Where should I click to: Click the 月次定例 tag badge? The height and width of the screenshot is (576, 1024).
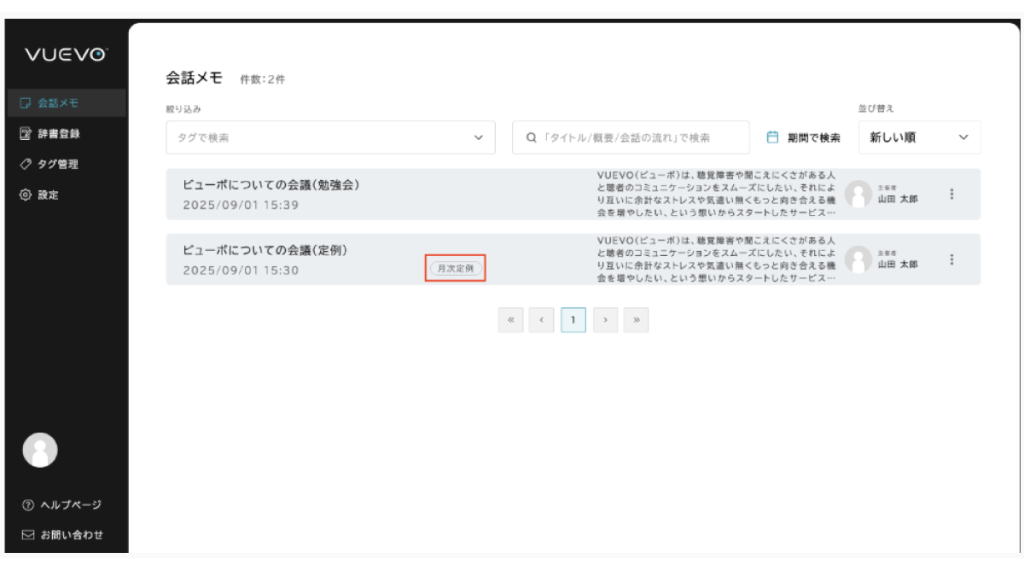pyautogui.click(x=456, y=268)
